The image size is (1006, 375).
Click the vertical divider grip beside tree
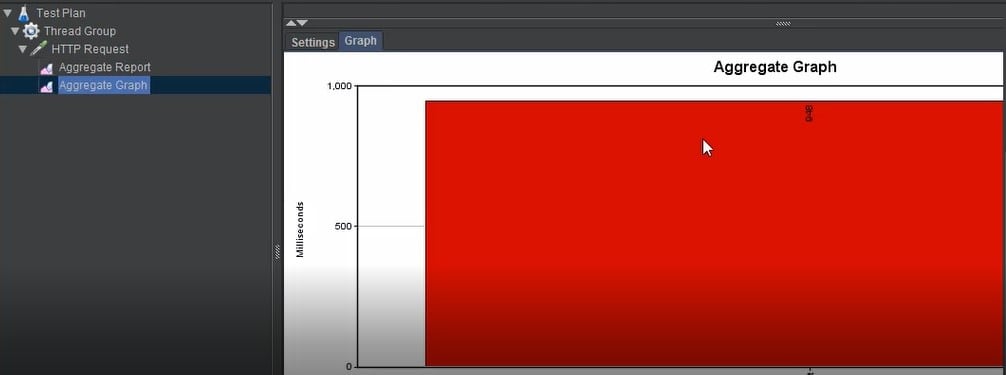[x=277, y=252]
